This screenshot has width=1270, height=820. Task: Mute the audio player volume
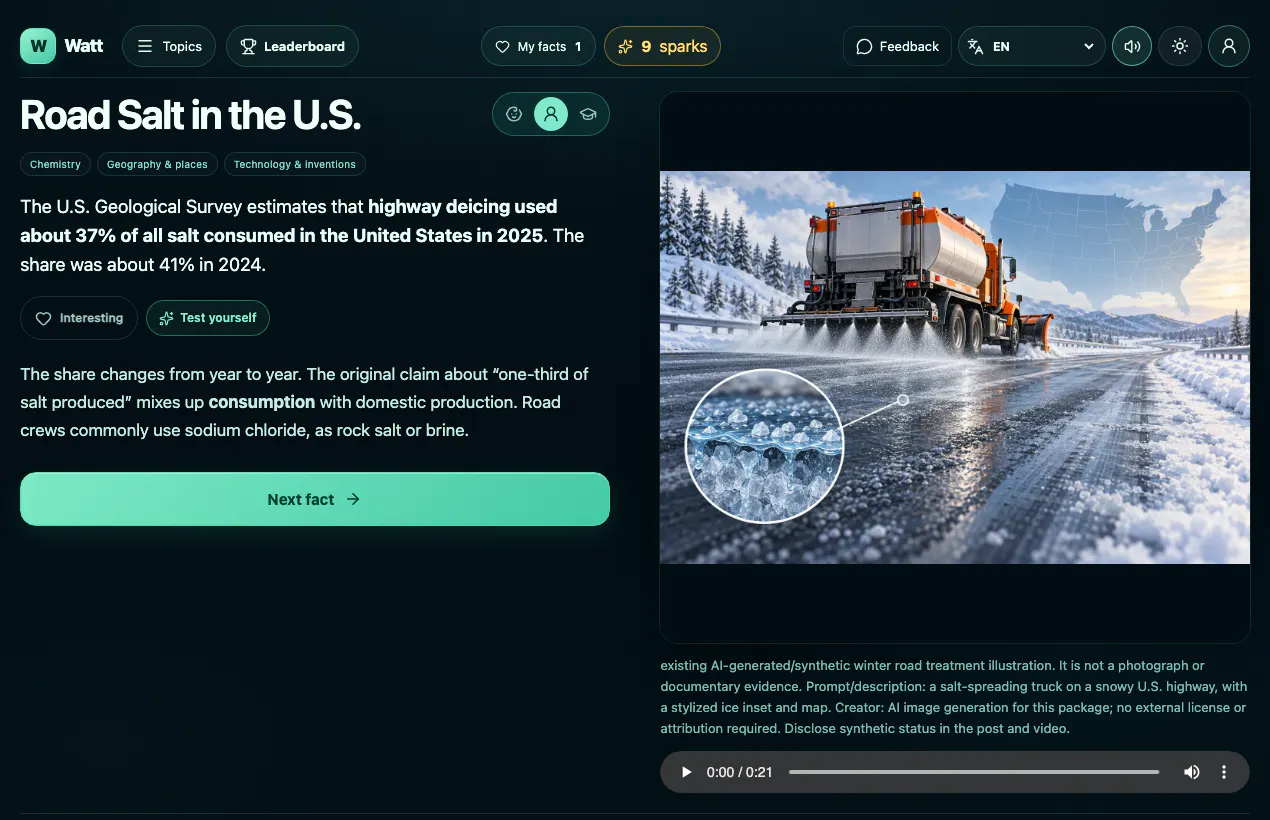pyautogui.click(x=1191, y=772)
